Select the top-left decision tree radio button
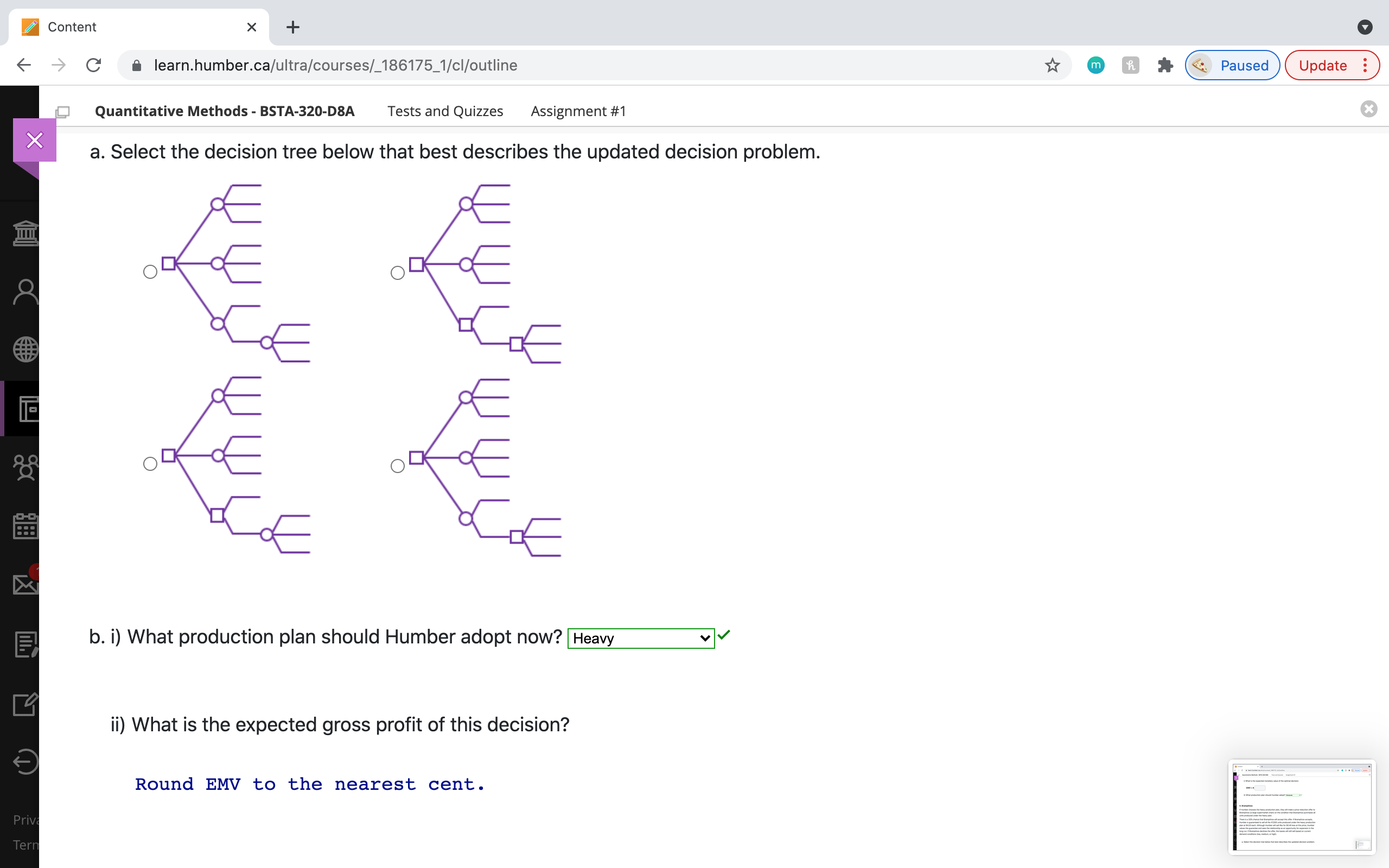This screenshot has height=868, width=1389. point(150,272)
